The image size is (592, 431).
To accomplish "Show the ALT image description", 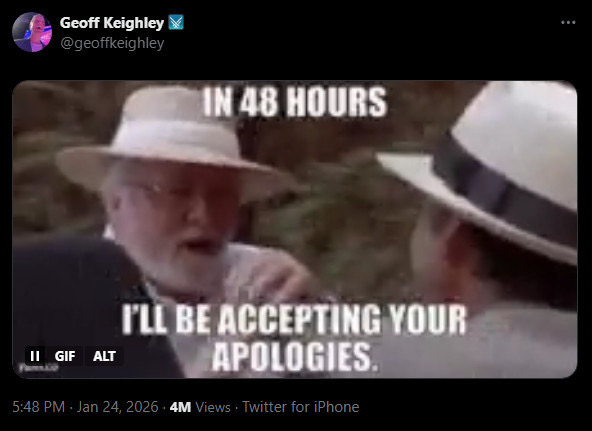I will (x=104, y=356).
